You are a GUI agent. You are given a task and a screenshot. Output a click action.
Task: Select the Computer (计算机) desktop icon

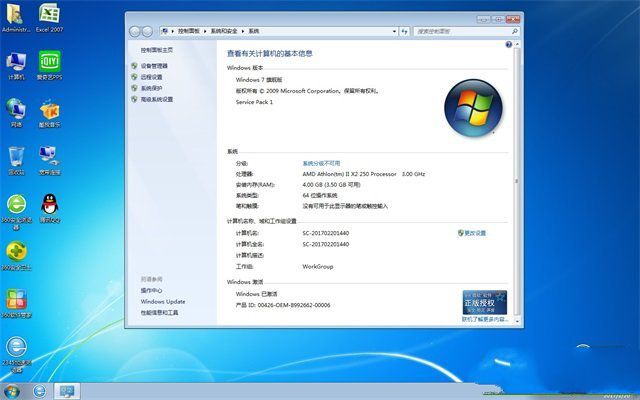pyautogui.click(x=16, y=62)
